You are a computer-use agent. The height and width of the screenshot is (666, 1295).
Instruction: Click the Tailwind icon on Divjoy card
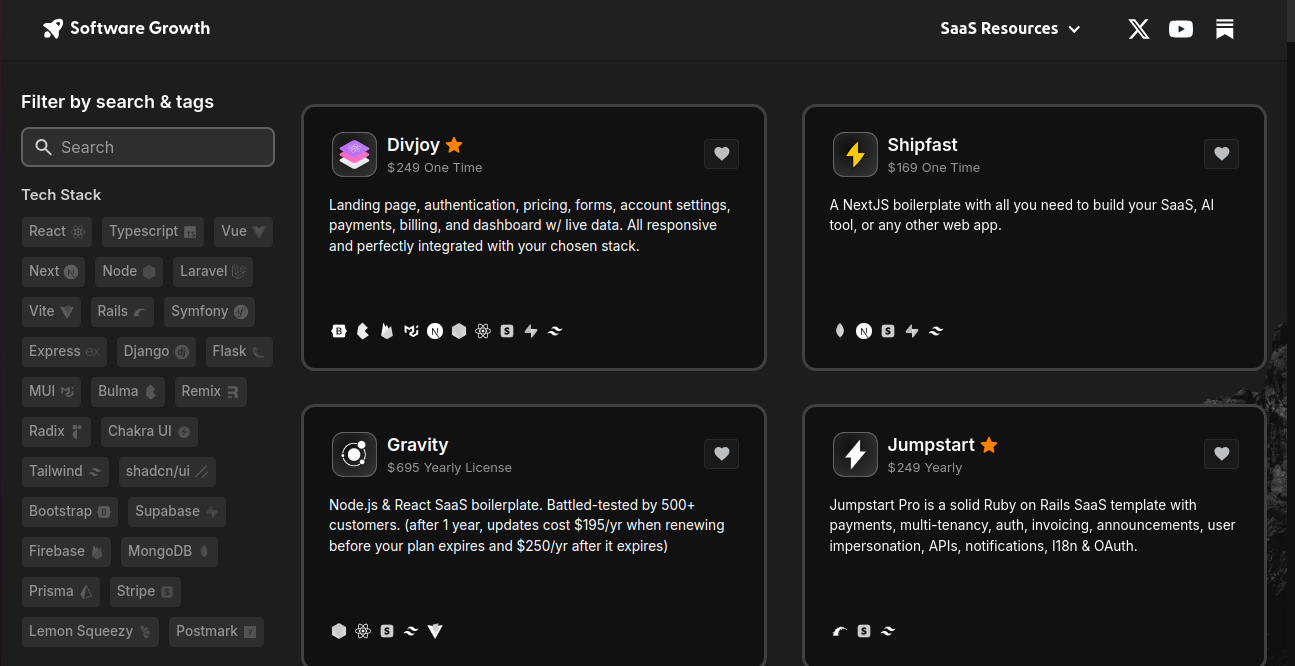click(x=555, y=331)
